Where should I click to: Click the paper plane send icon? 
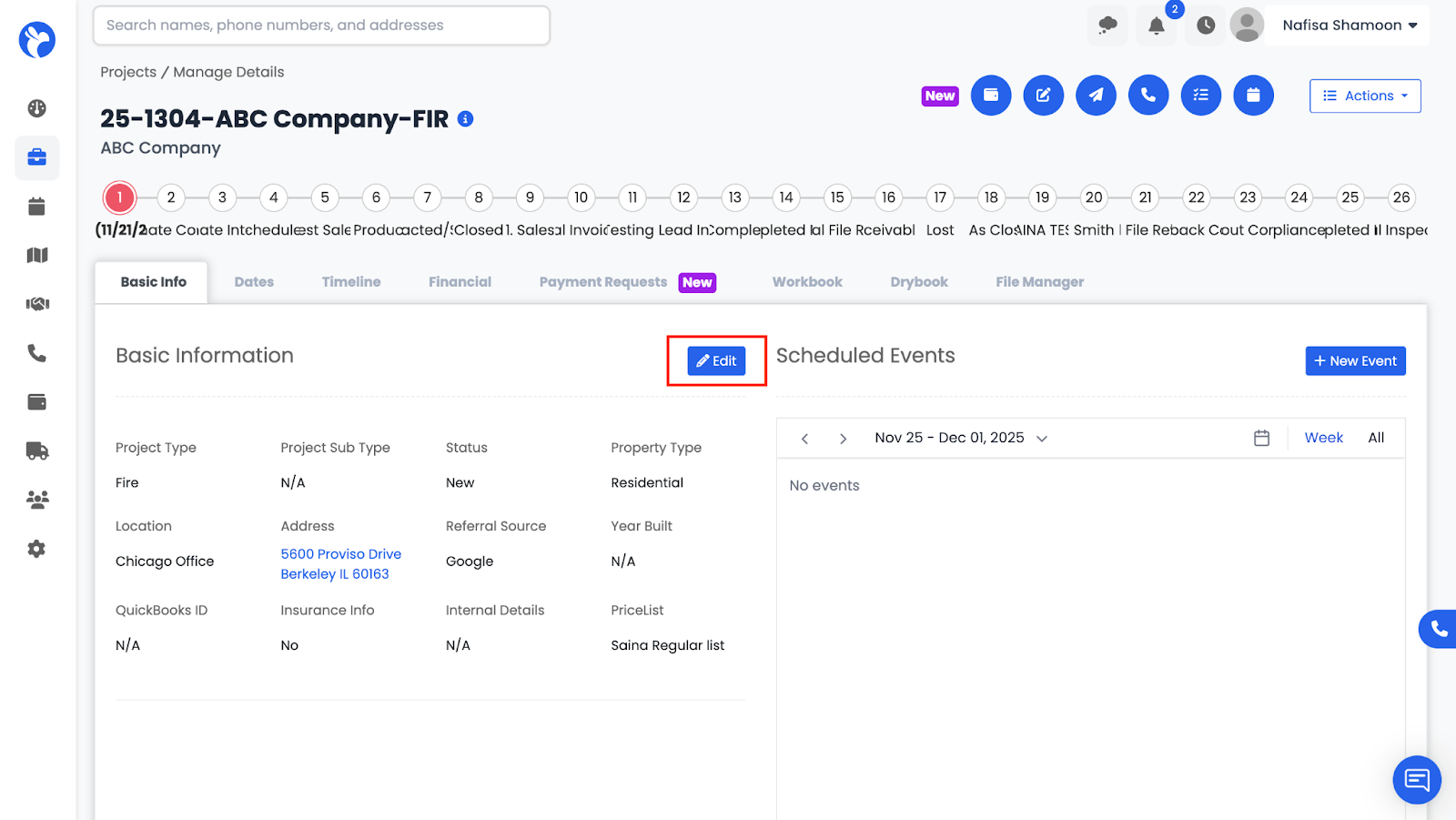point(1096,96)
